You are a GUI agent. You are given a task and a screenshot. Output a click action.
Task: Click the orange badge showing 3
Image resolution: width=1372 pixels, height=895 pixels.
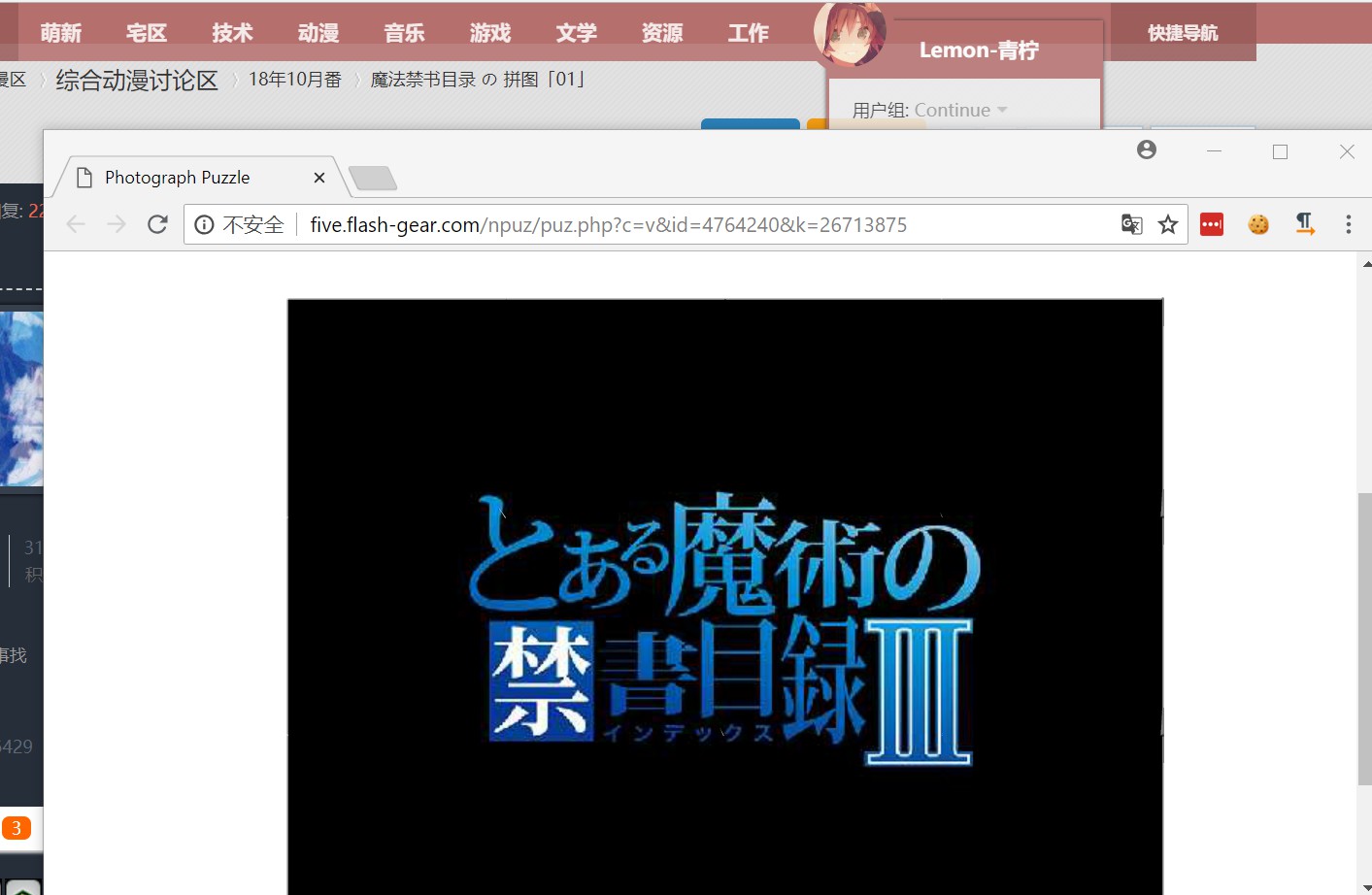tap(17, 828)
